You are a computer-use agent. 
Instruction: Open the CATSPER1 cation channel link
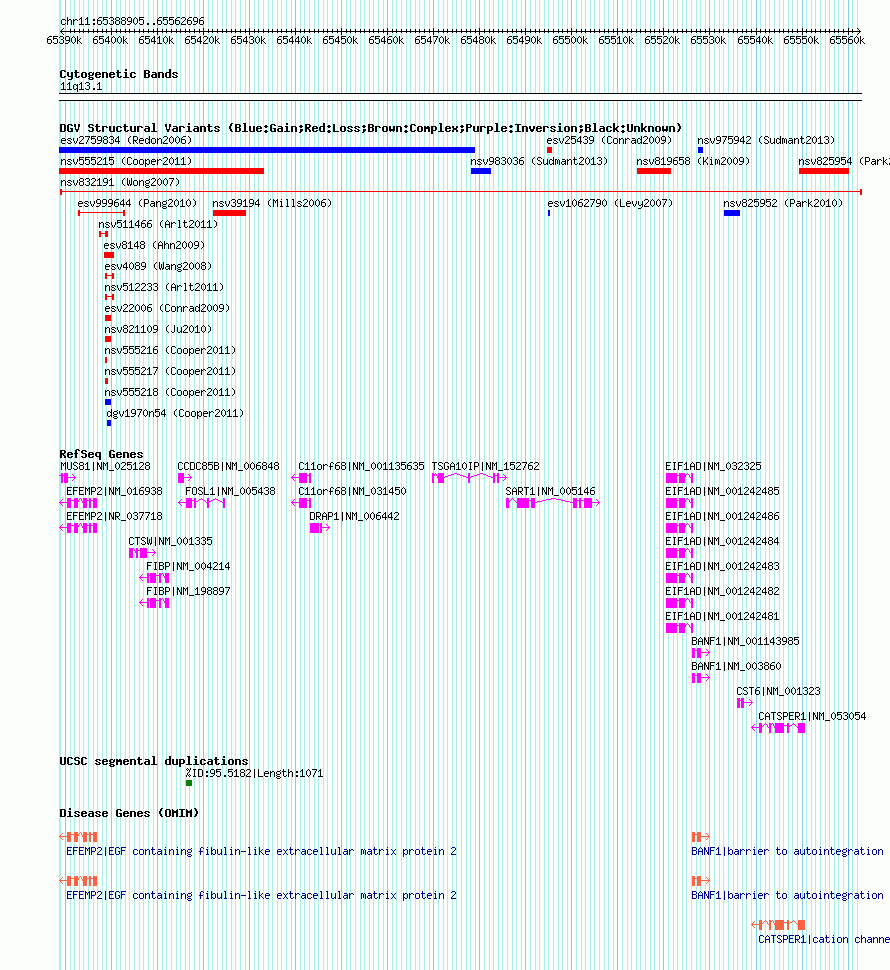click(x=824, y=939)
